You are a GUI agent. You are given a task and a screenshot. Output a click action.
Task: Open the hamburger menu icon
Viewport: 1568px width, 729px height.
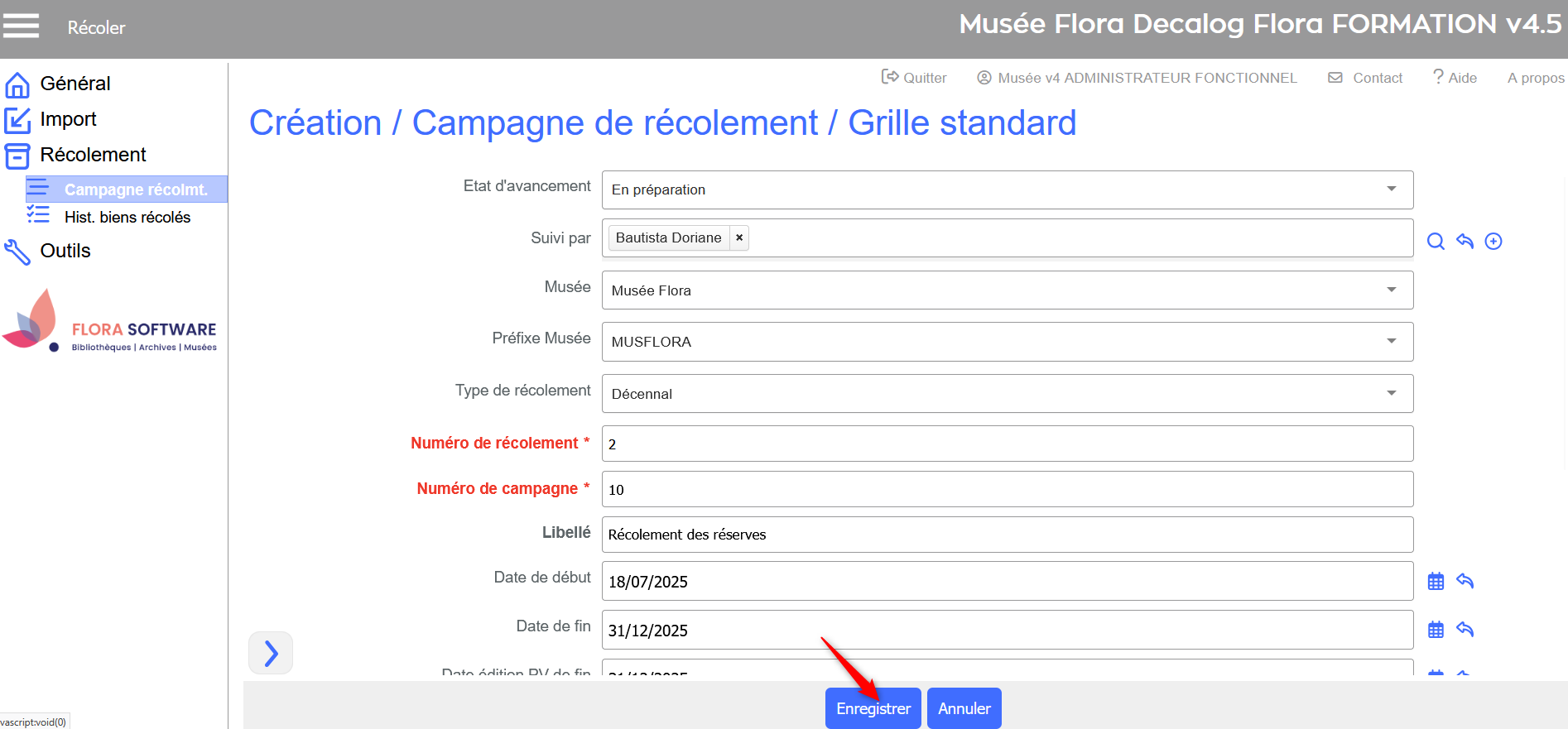pos(21,26)
